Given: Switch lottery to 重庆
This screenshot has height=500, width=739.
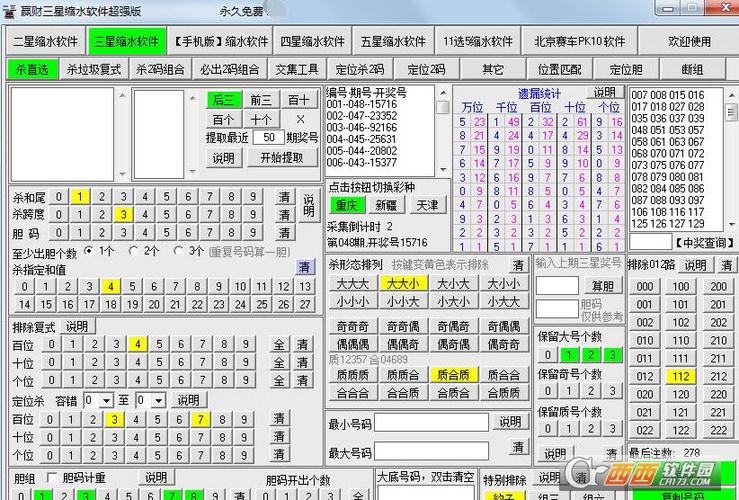Looking at the screenshot, I should [346, 205].
